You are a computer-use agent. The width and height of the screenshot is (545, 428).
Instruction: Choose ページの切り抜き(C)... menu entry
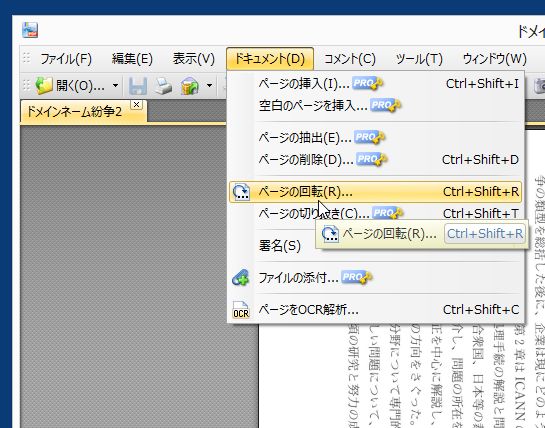pos(375,213)
